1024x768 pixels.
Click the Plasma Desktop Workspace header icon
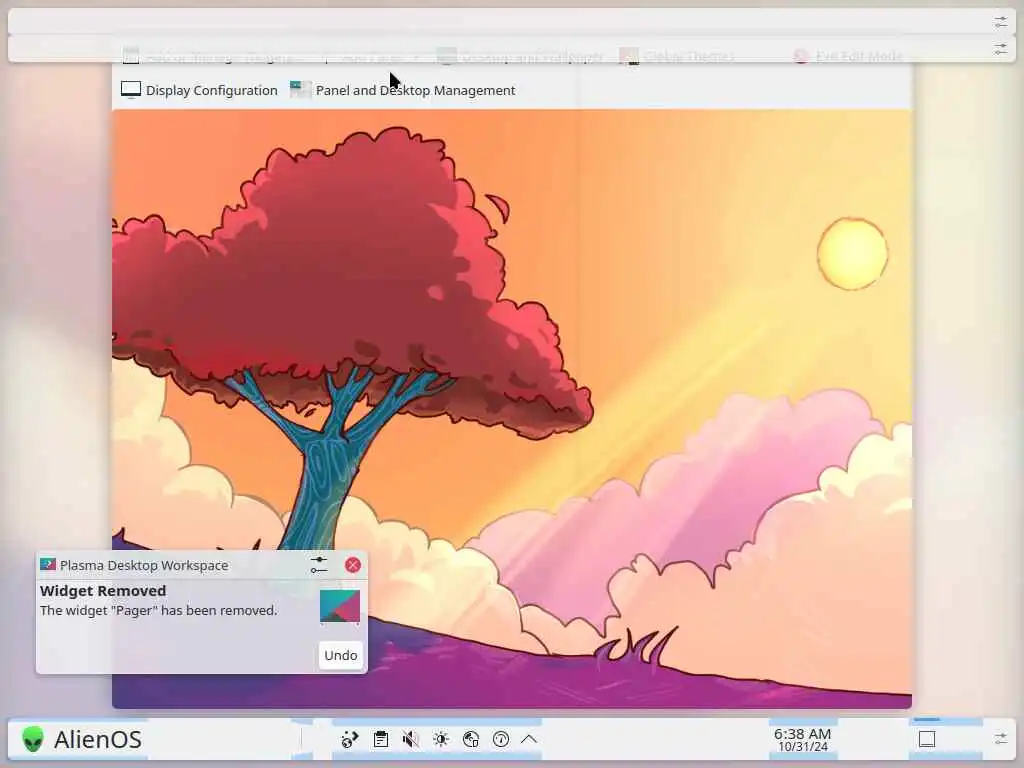(x=48, y=565)
